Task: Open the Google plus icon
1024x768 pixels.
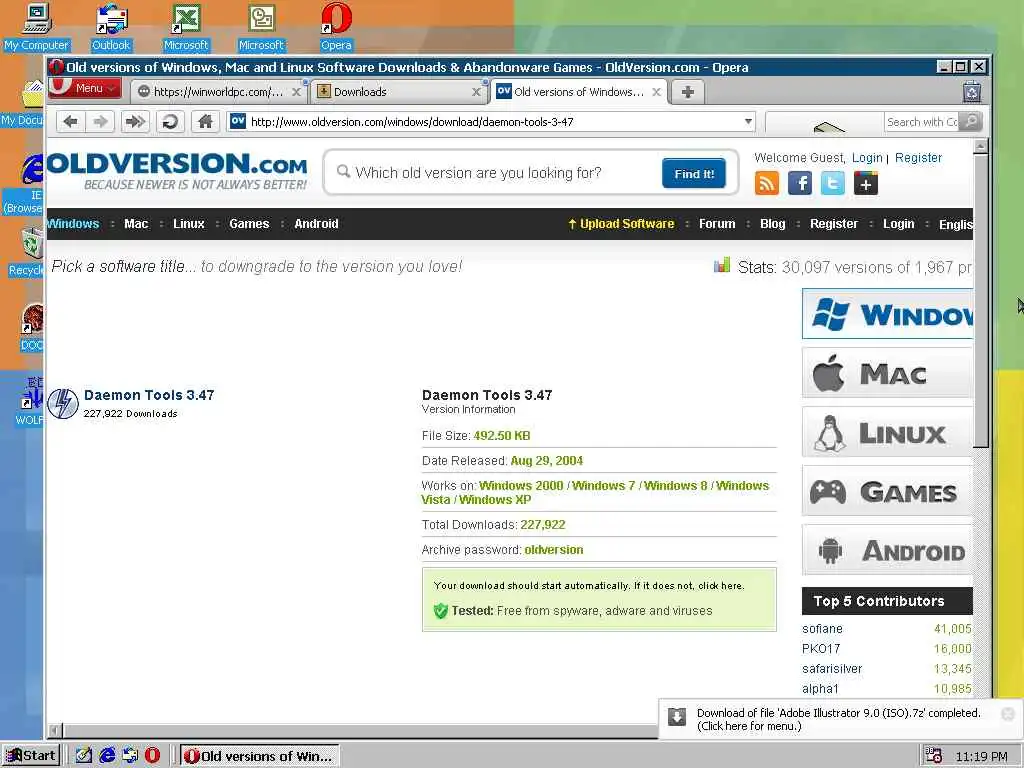Action: coord(865,184)
